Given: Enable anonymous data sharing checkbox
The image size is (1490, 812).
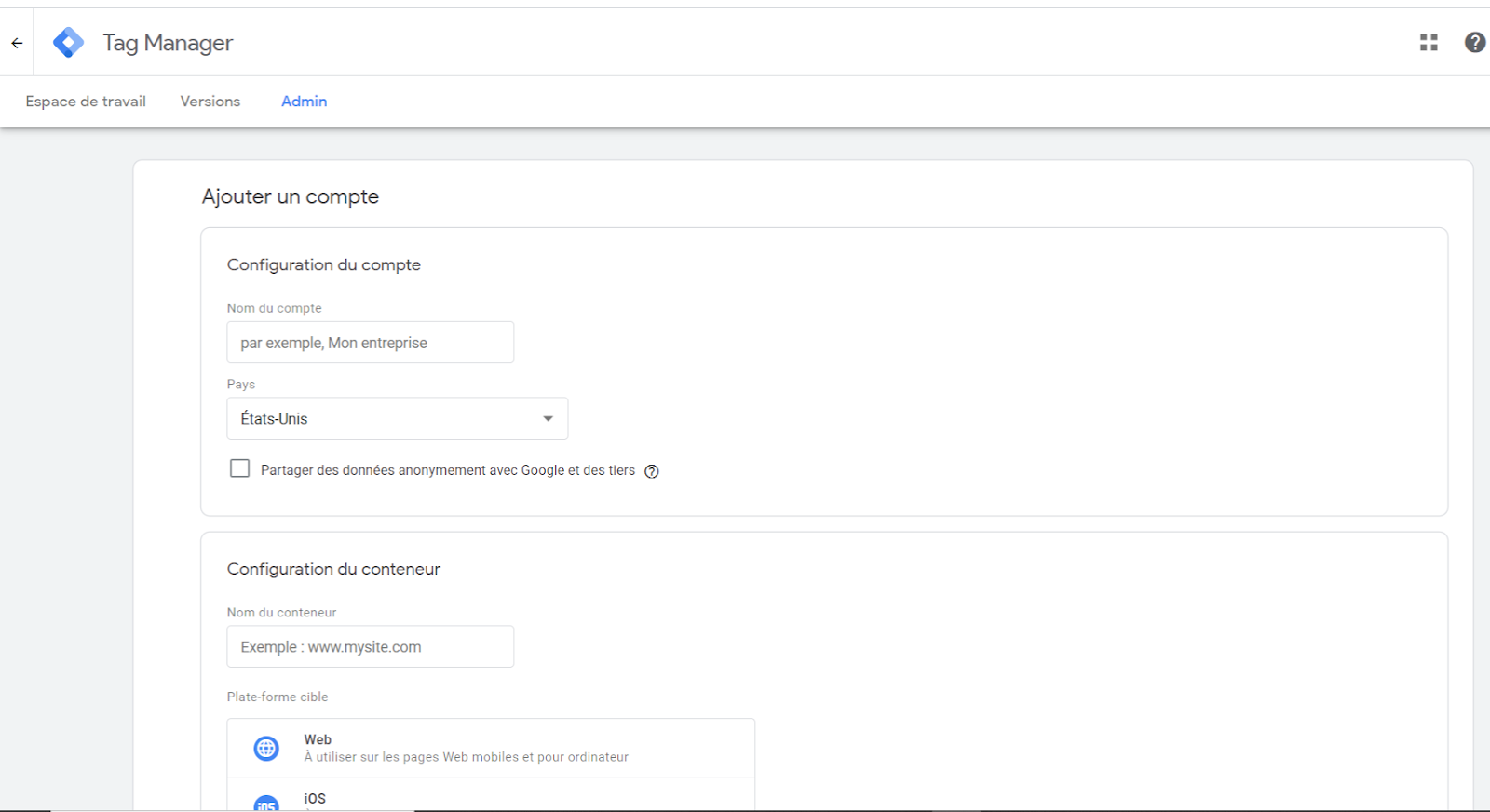Looking at the screenshot, I should click(x=239, y=468).
